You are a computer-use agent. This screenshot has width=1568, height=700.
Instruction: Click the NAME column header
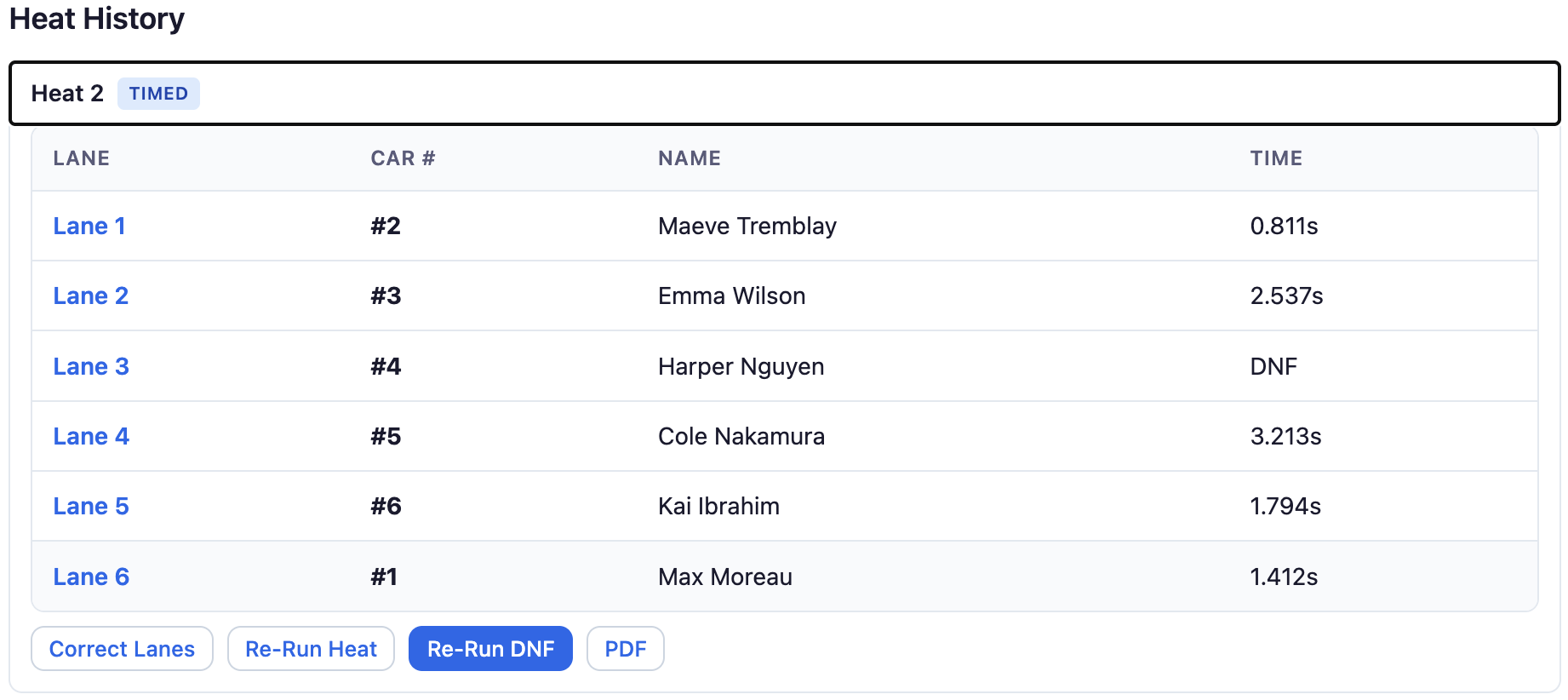click(690, 158)
